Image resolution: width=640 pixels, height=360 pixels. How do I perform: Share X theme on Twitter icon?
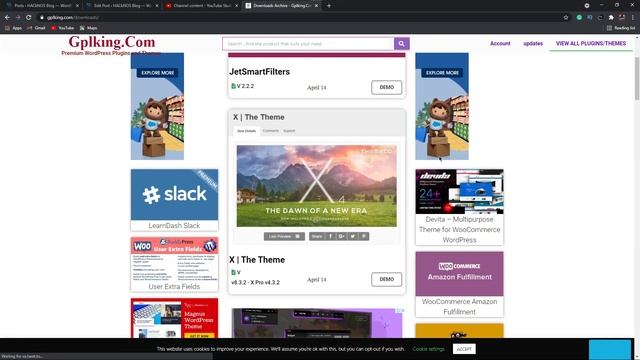click(353, 236)
